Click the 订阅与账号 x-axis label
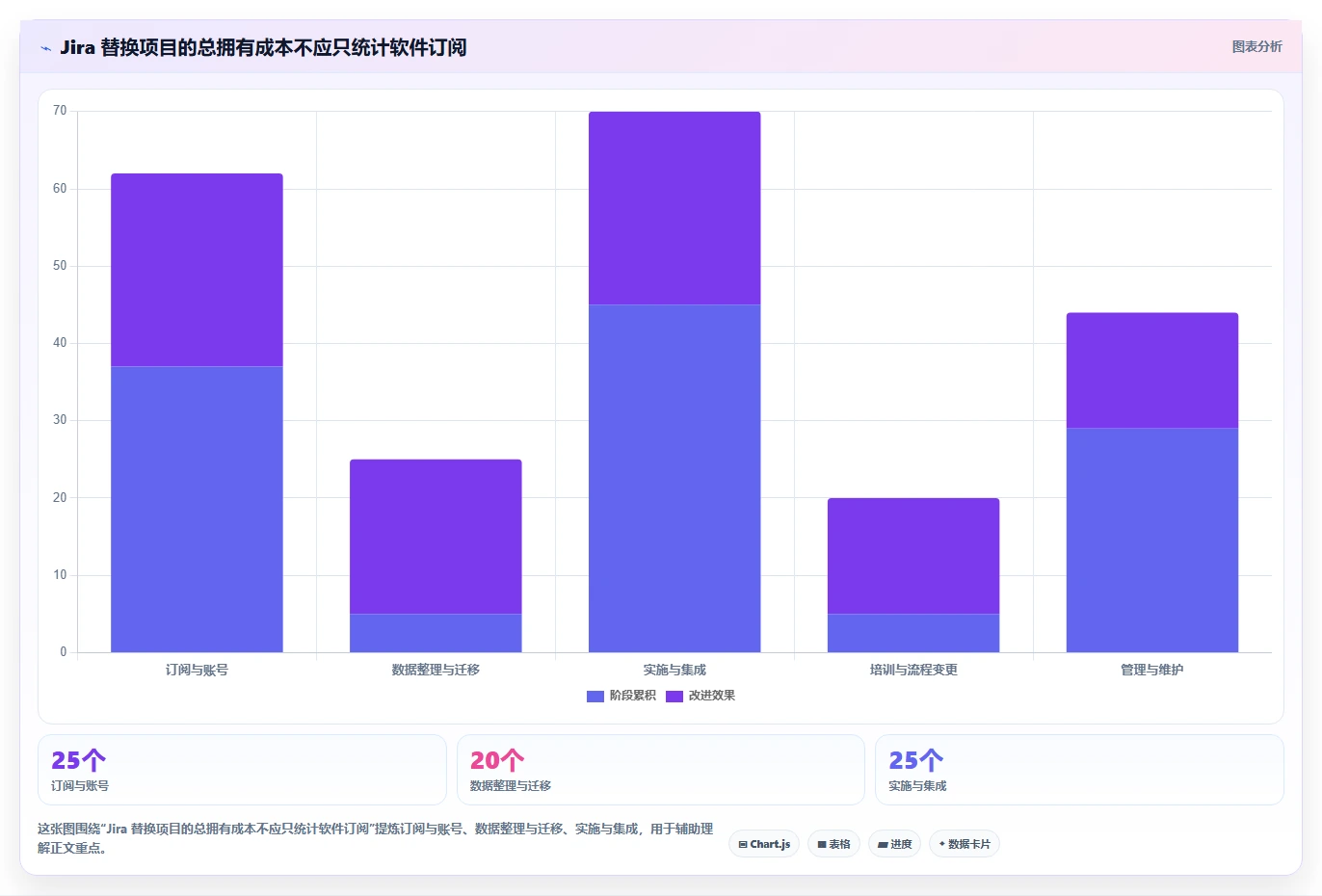The width and height of the screenshot is (1322, 896). tap(197, 670)
